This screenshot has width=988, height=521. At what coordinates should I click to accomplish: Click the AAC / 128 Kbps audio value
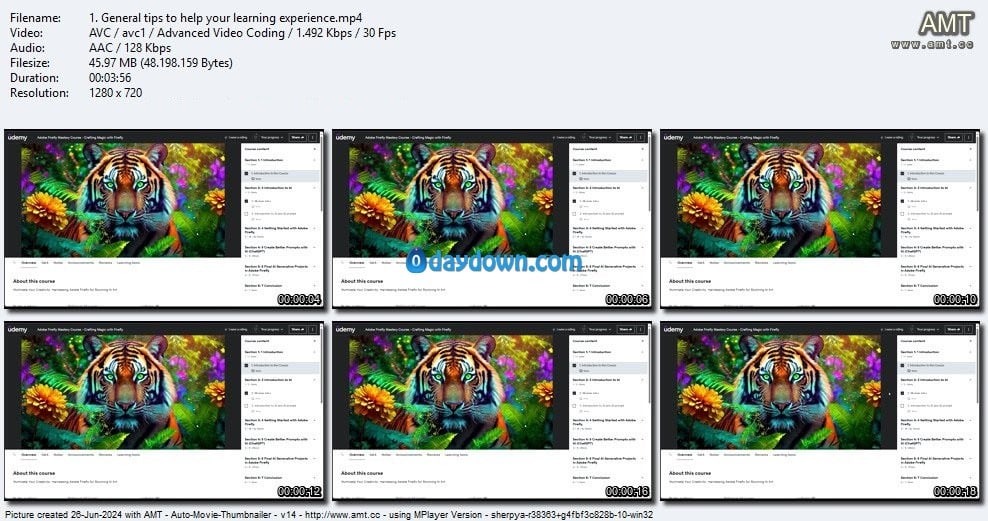pos(130,48)
